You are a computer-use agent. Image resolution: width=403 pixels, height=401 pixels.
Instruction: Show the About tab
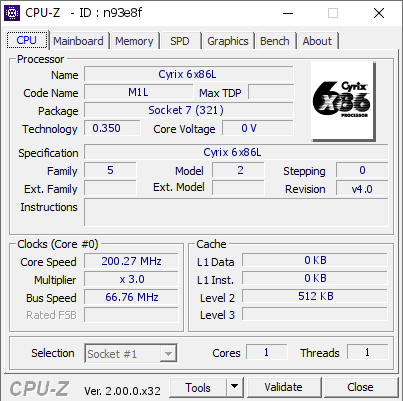[317, 41]
